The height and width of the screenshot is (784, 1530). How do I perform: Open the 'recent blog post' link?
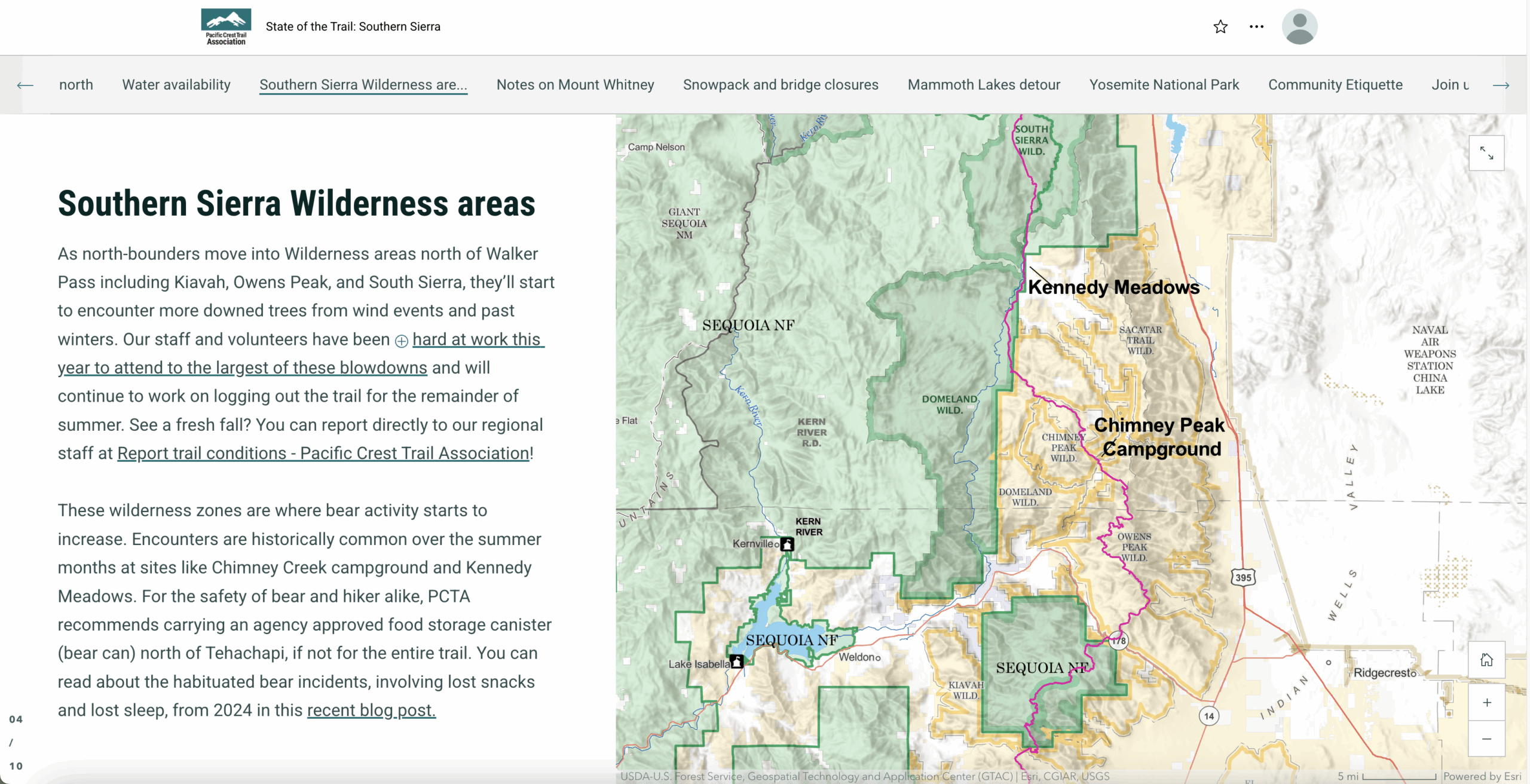(x=371, y=710)
